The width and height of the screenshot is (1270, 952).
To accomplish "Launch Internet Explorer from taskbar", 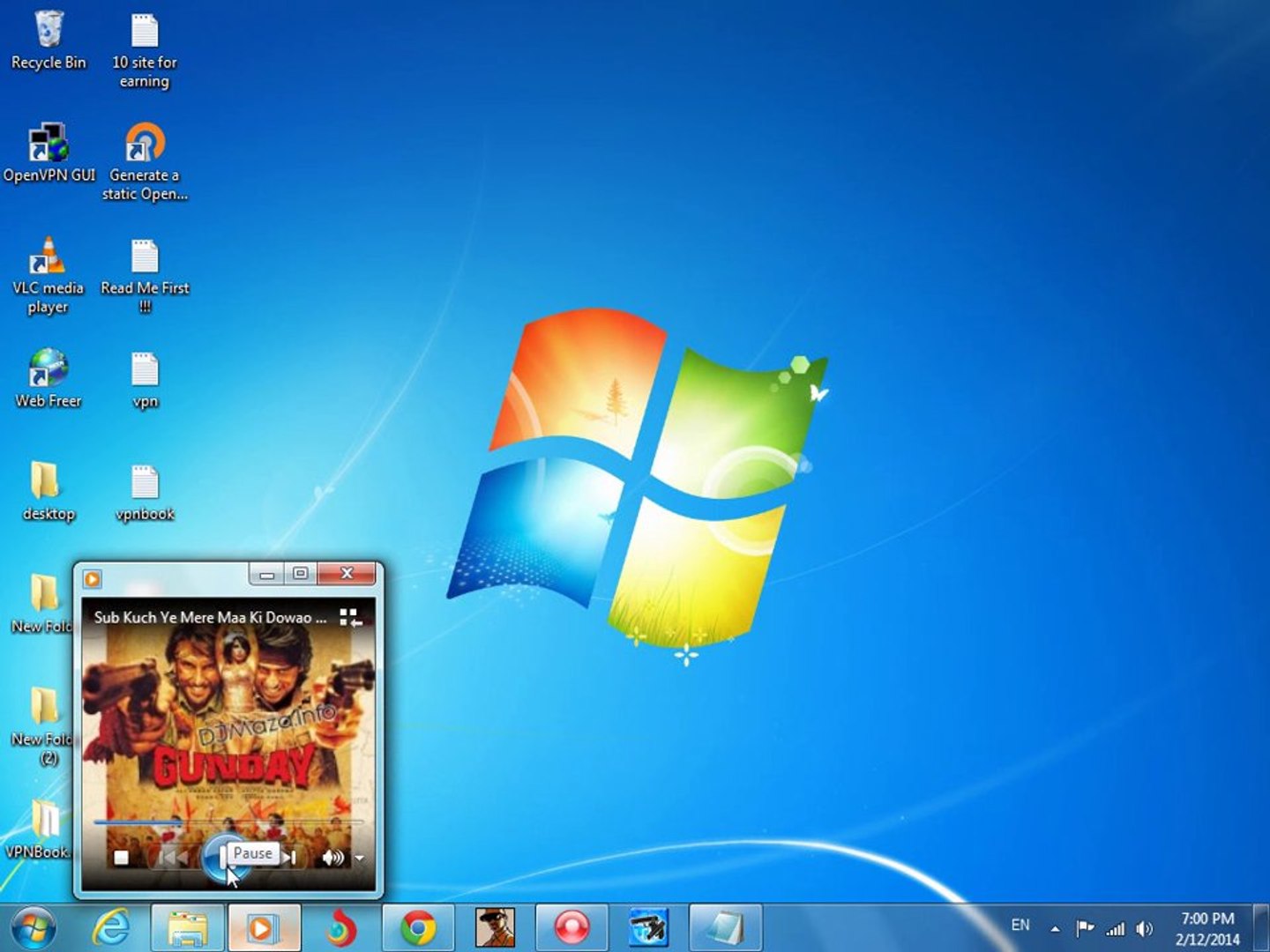I will coord(112,928).
